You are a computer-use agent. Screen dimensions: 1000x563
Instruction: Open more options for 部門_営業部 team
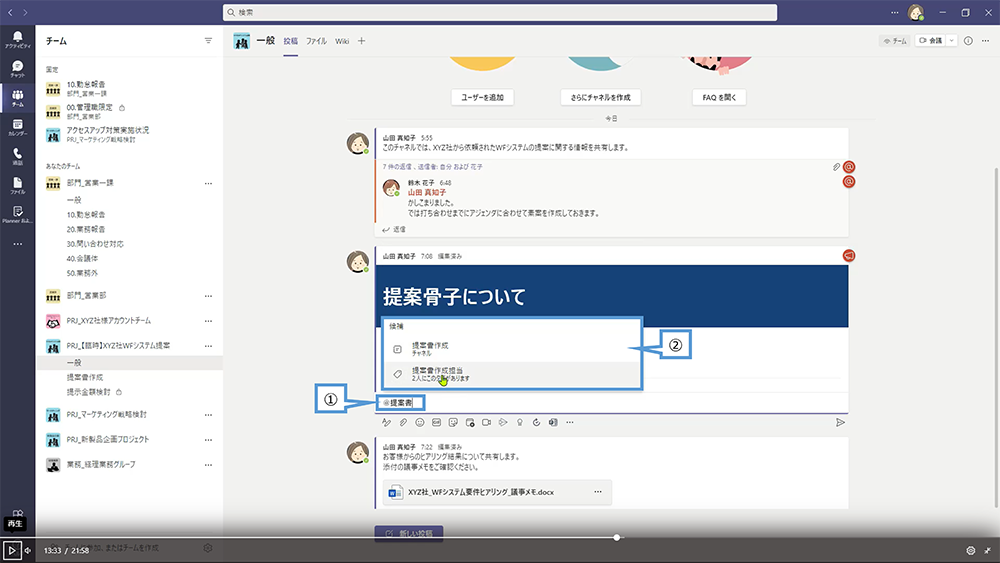coord(208,296)
